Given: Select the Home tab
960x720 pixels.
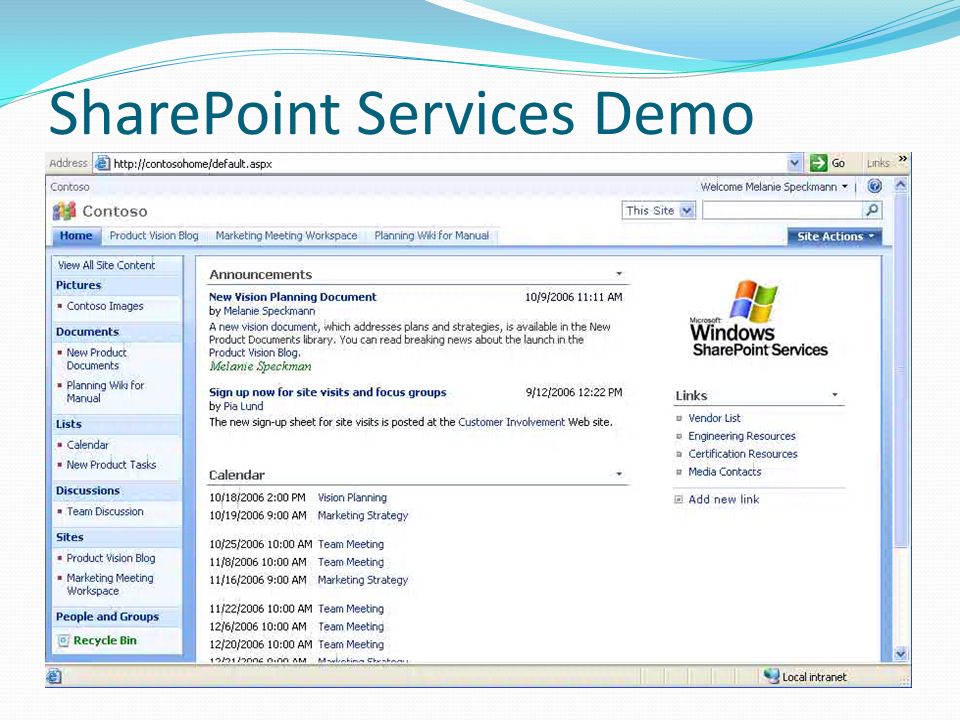Looking at the screenshot, I should click(76, 236).
